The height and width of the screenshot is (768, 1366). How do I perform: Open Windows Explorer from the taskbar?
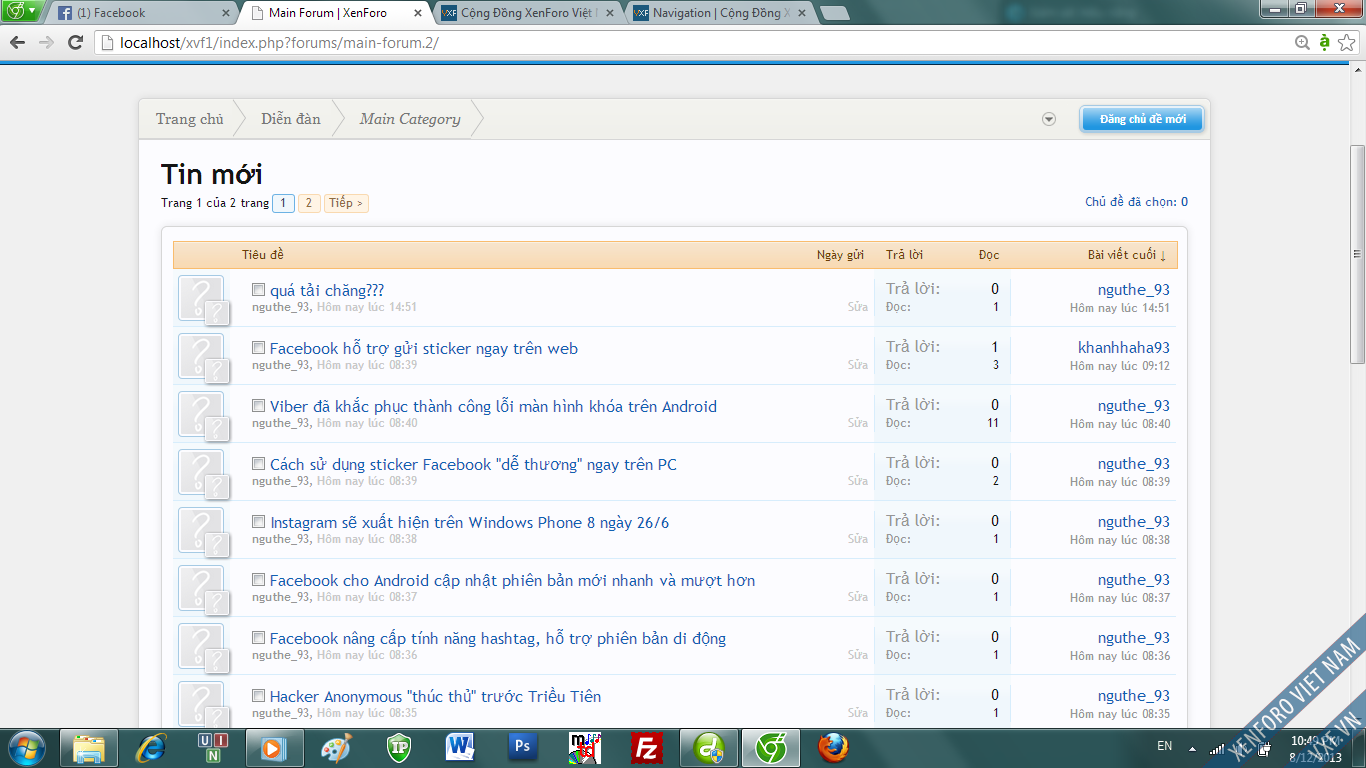(90, 748)
